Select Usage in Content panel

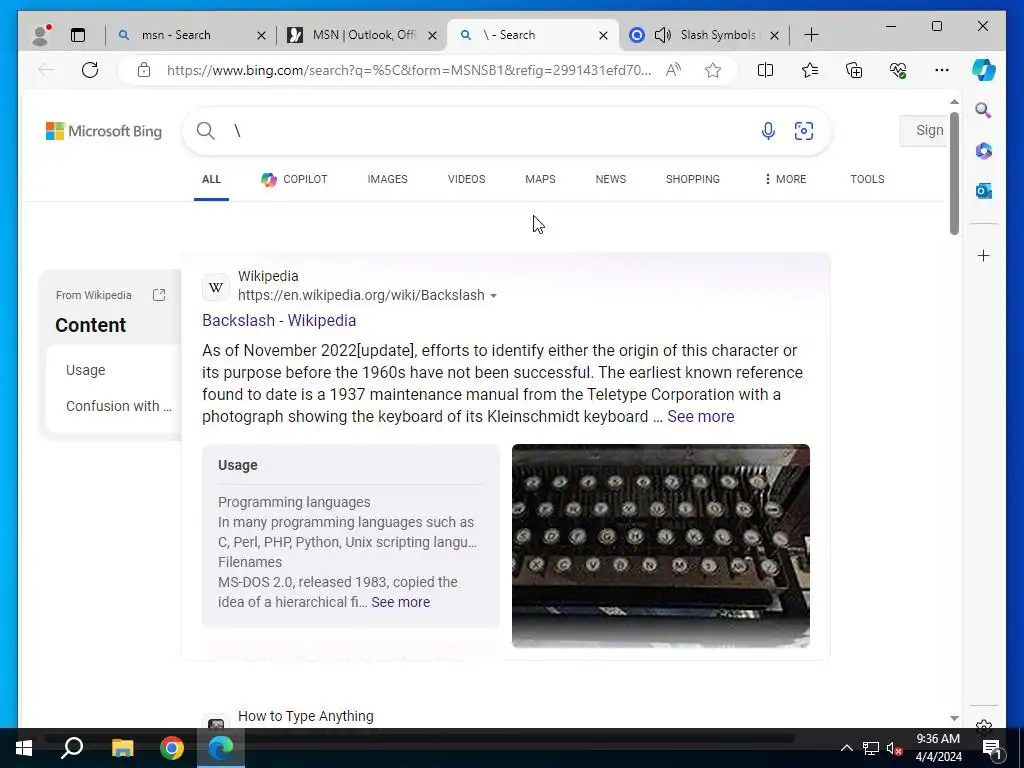tap(86, 370)
